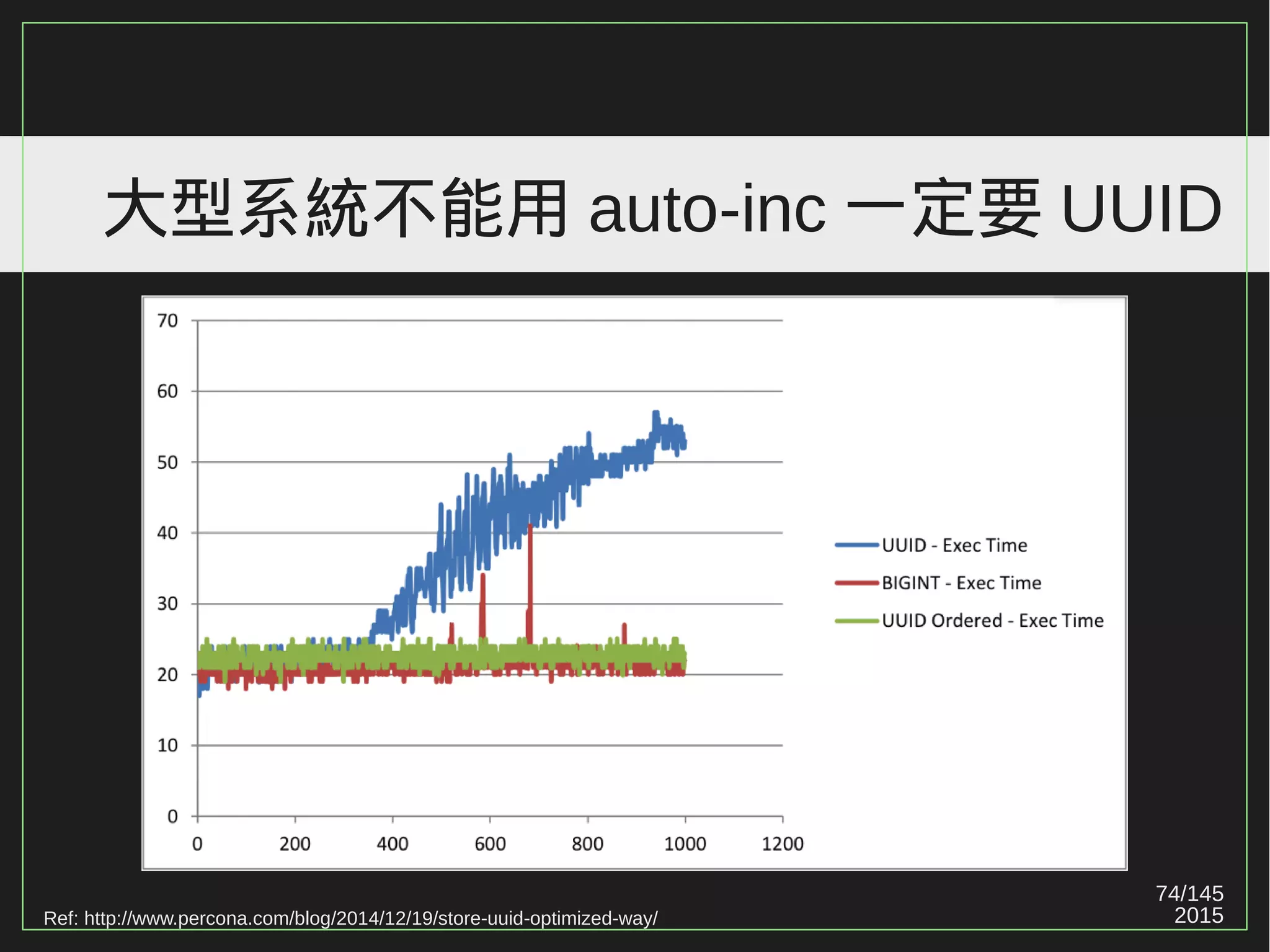Click the y-axis label 40
The image size is (1270, 952).
click(x=167, y=533)
